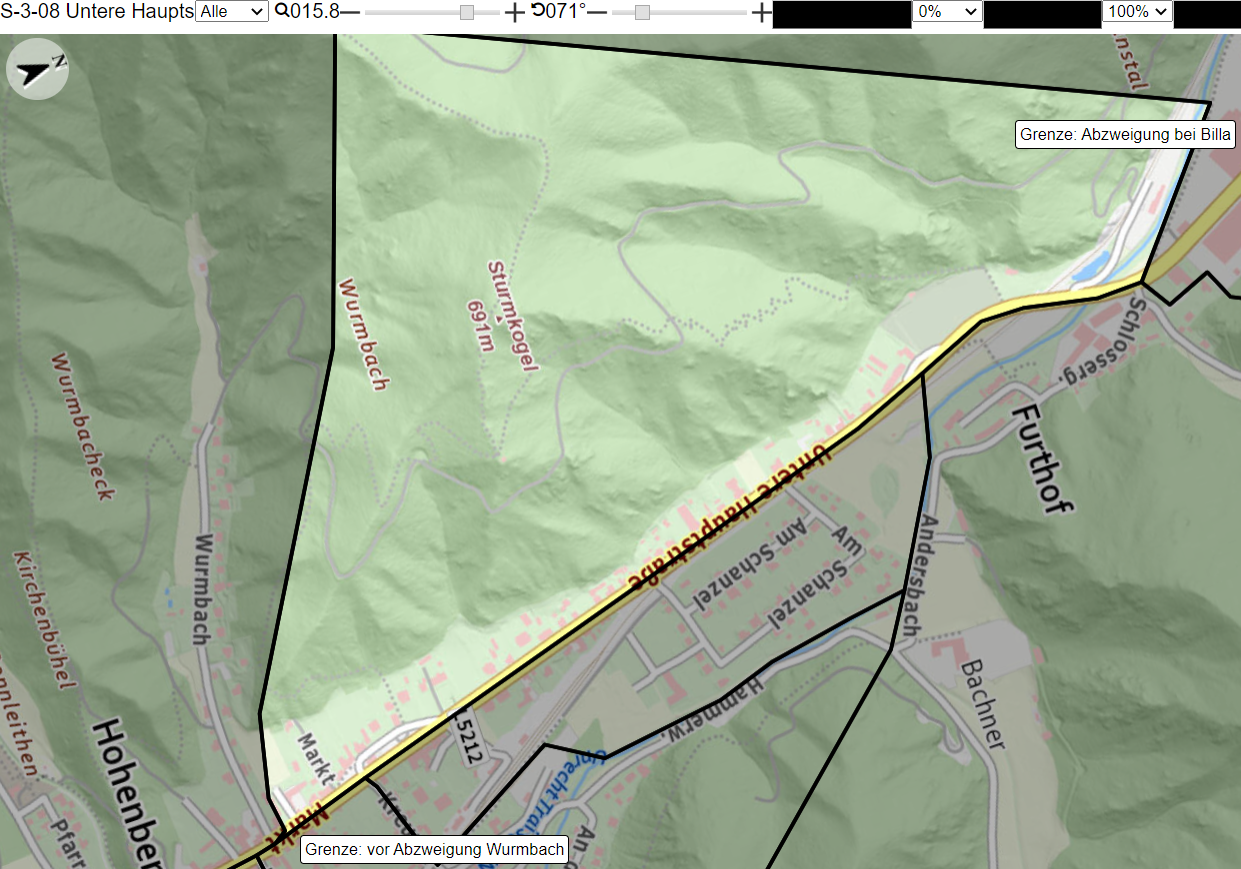Decrease rotation with the minus icon
Viewport: 1241px width, 869px height.
597,12
